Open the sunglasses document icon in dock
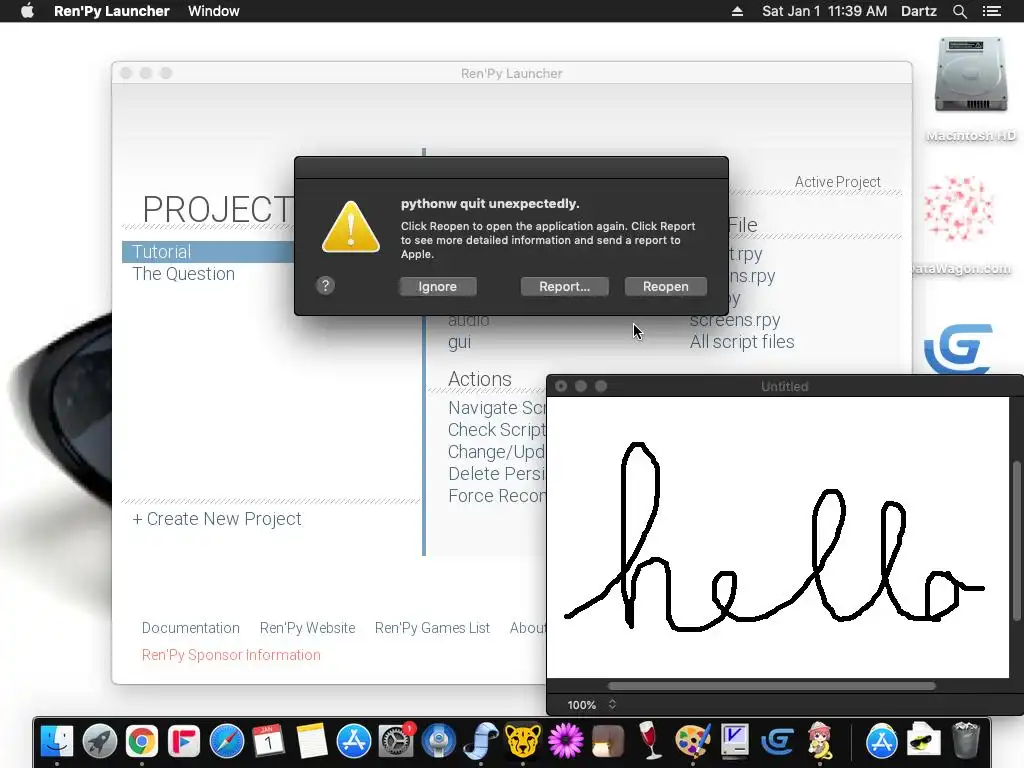 click(x=923, y=741)
